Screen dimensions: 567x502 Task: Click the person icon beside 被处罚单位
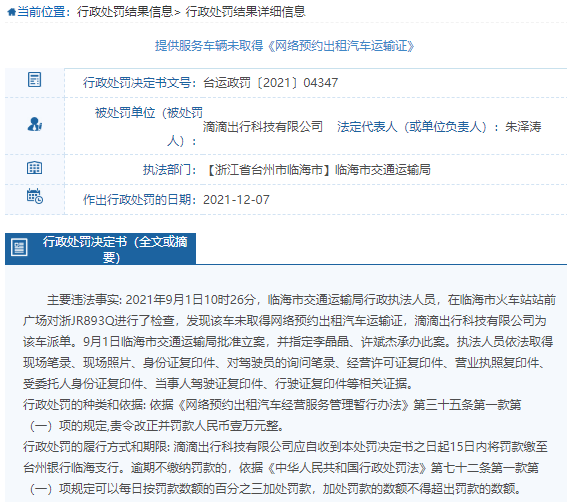35,124
